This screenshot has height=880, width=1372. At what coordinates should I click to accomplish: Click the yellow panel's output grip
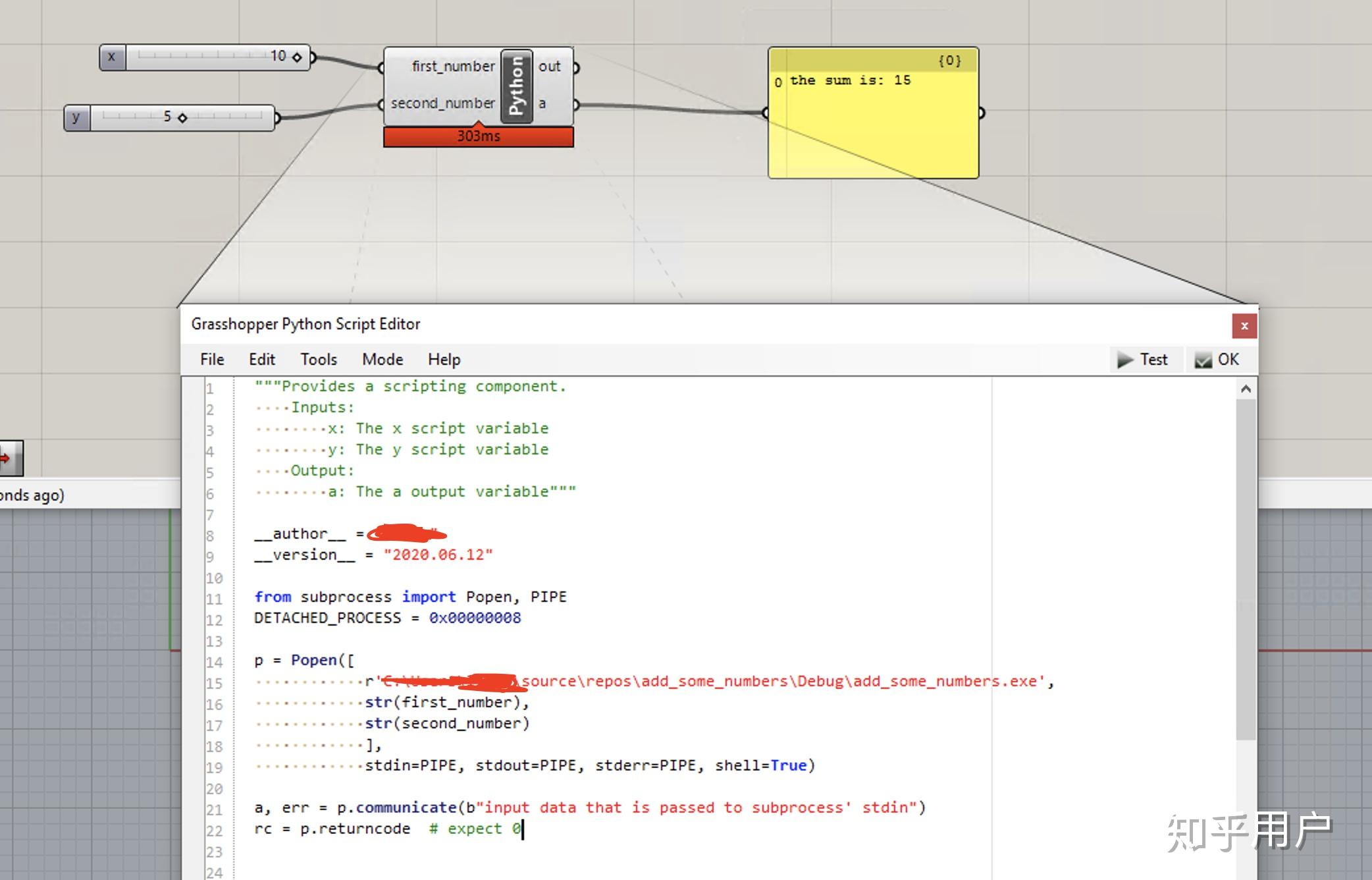[981, 113]
